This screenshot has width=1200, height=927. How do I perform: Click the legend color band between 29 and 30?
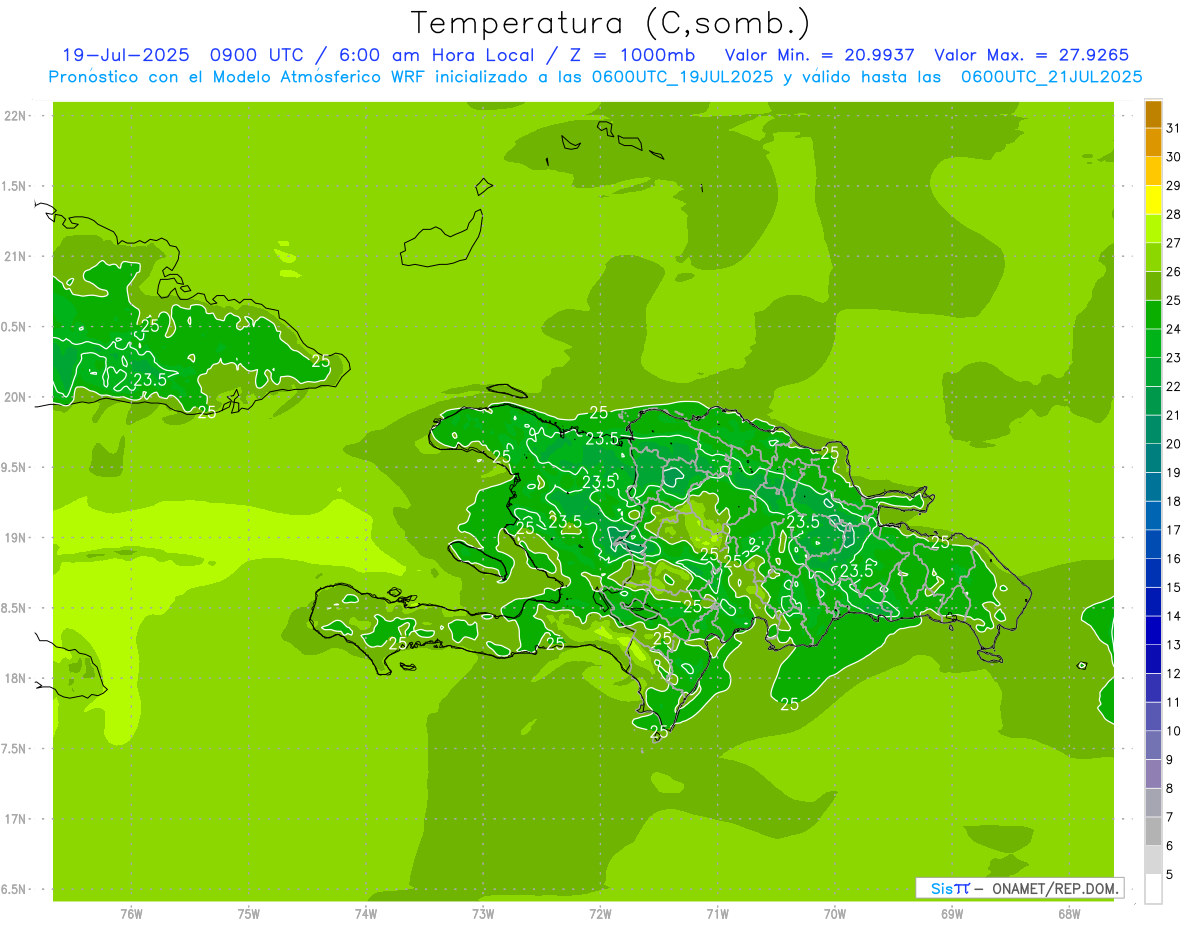click(x=1153, y=171)
